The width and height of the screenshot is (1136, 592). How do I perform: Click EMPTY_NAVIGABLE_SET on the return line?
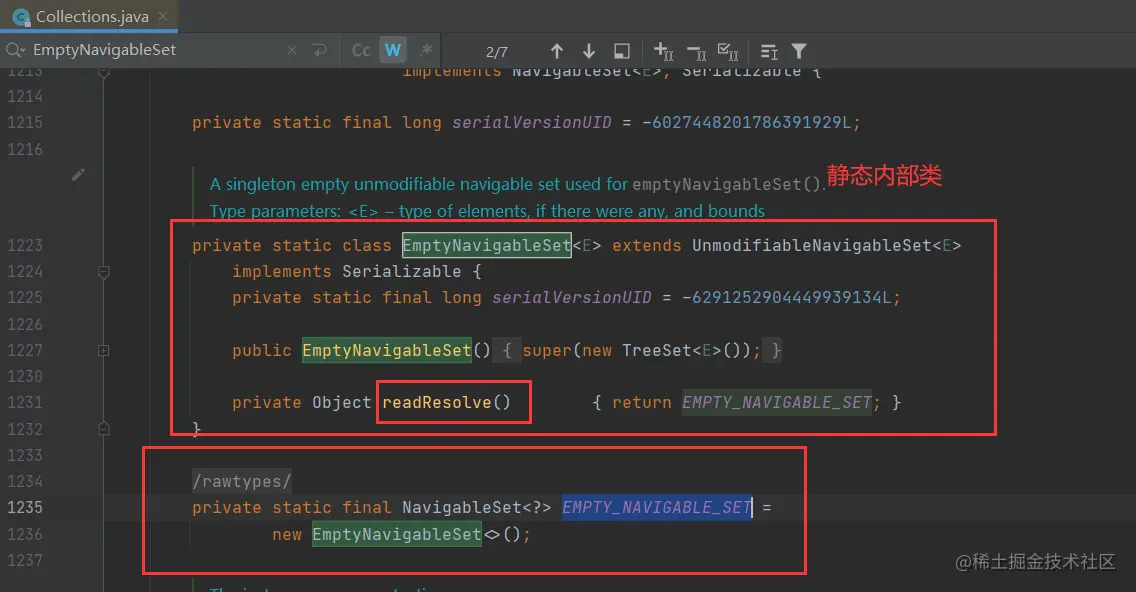pyautogui.click(x=777, y=402)
